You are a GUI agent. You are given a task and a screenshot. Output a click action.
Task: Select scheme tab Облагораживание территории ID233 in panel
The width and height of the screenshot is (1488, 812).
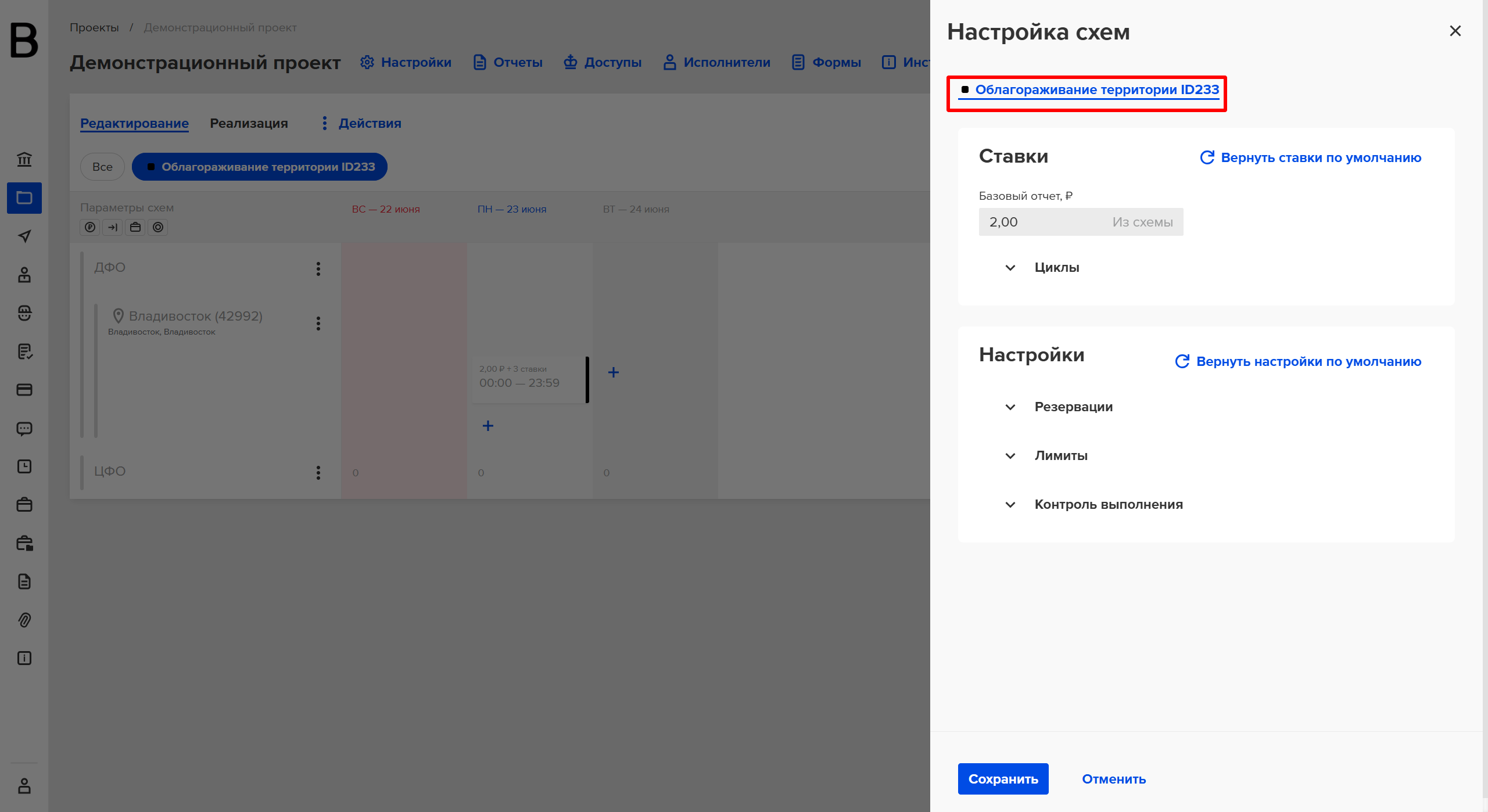[1090, 90]
